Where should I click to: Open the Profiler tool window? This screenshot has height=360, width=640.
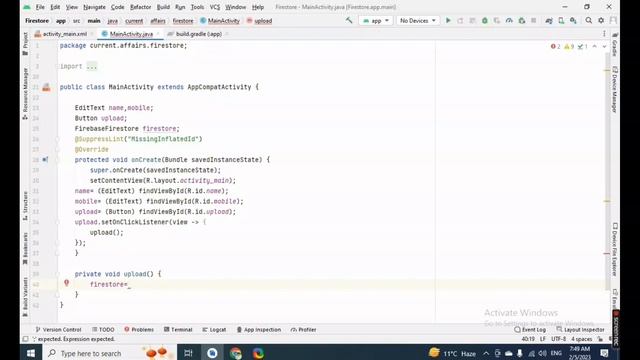pos(303,329)
